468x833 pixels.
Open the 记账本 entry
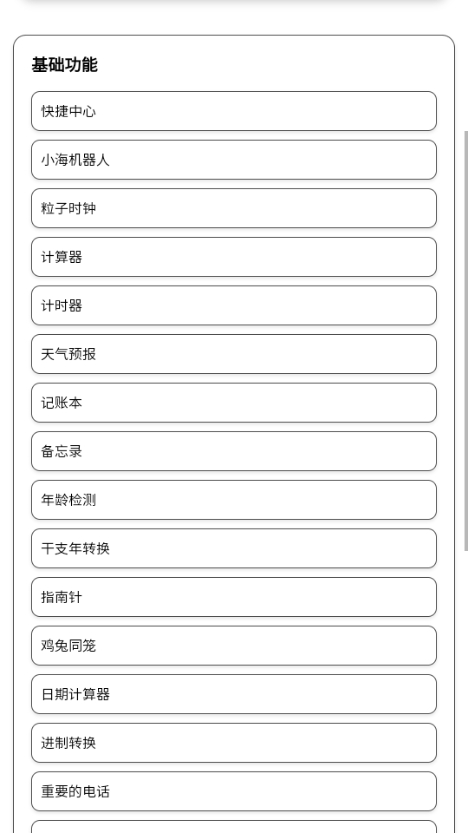[234, 403]
